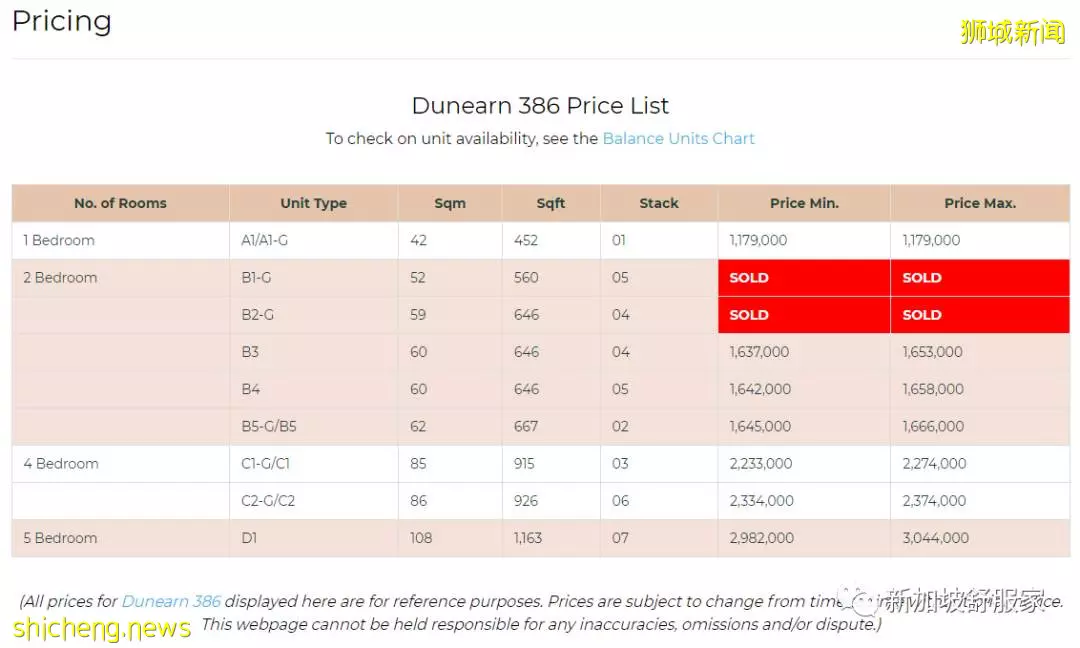Image resolution: width=1080 pixels, height=648 pixels.
Task: Click the minimum price 2,334,000
Action: point(762,501)
